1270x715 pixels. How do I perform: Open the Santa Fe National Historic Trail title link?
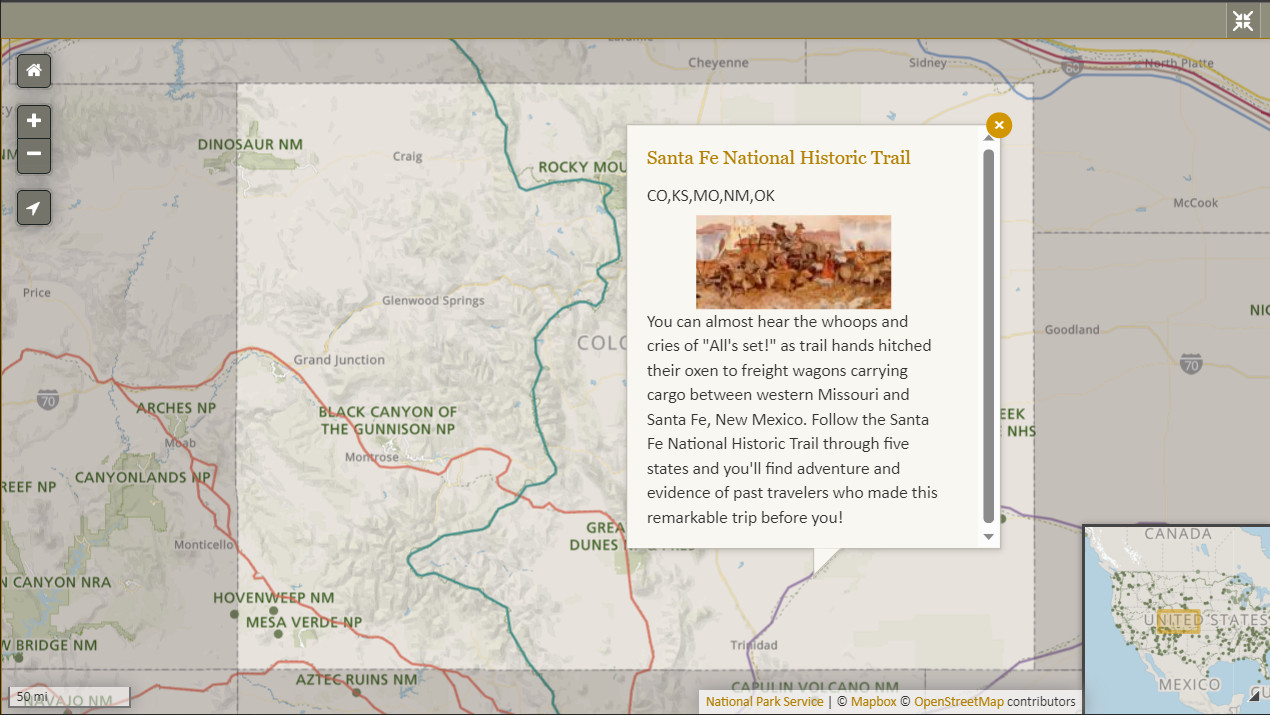tap(778, 158)
